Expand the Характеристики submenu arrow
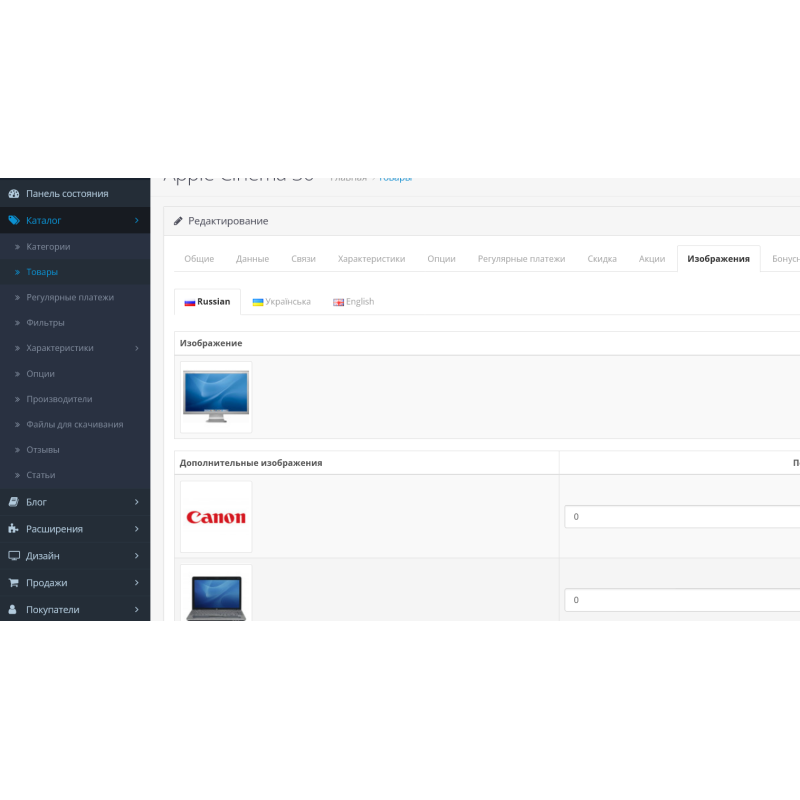This screenshot has height=800, width=800. click(x=136, y=348)
